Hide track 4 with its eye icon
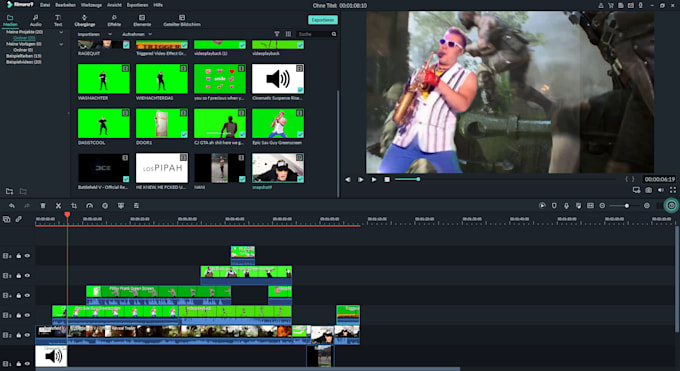Viewport: 680px width, 371px height. (x=27, y=295)
